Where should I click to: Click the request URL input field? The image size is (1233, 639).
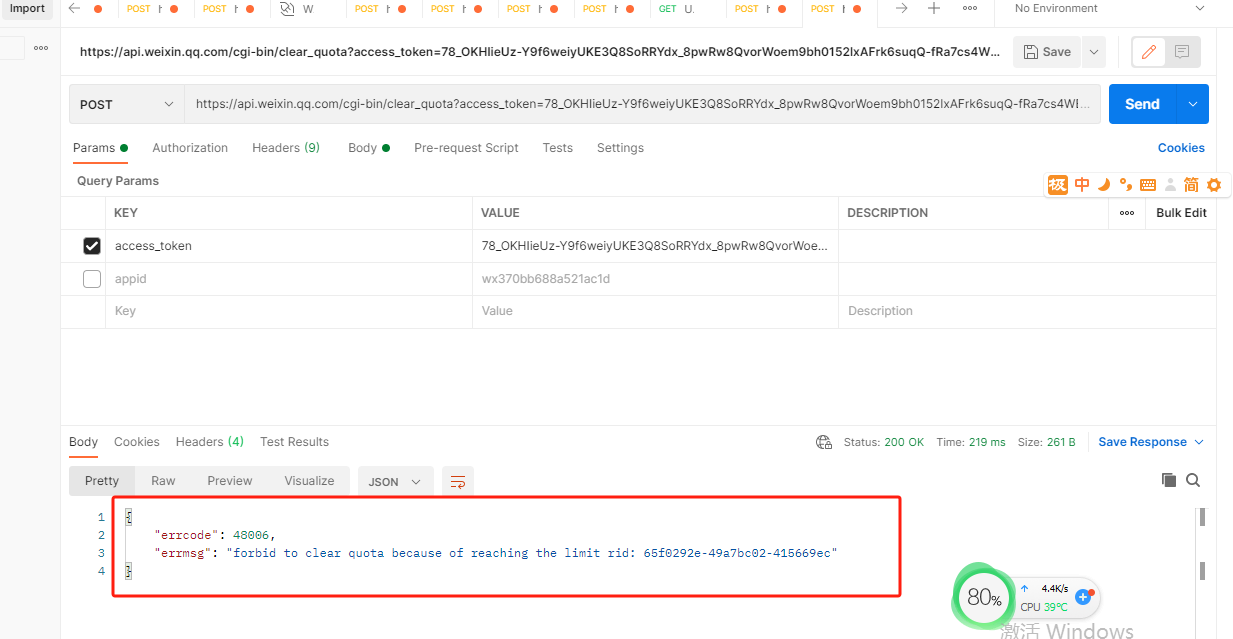tap(643, 104)
